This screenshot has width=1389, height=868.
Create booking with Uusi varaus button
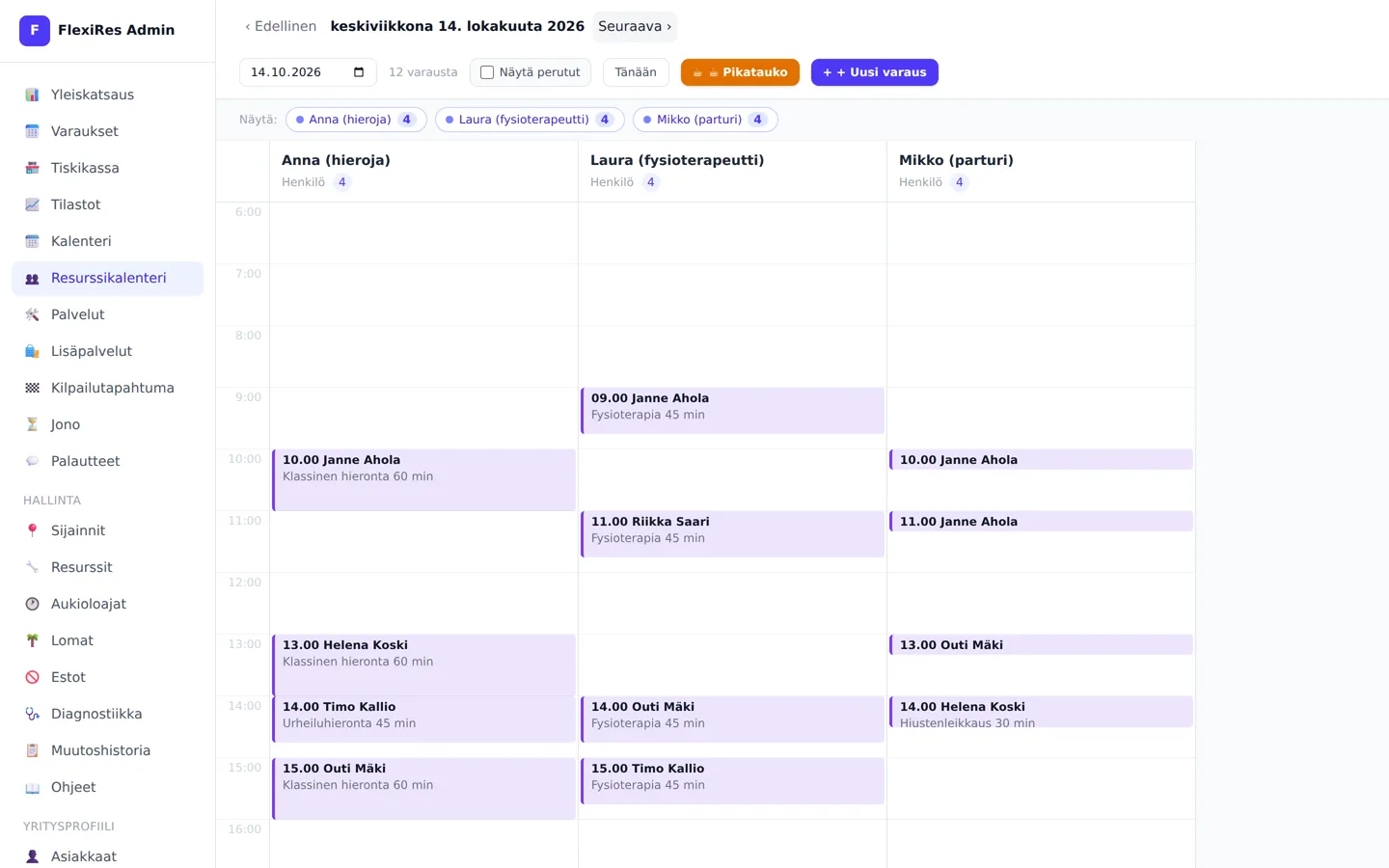pyautogui.click(x=875, y=72)
